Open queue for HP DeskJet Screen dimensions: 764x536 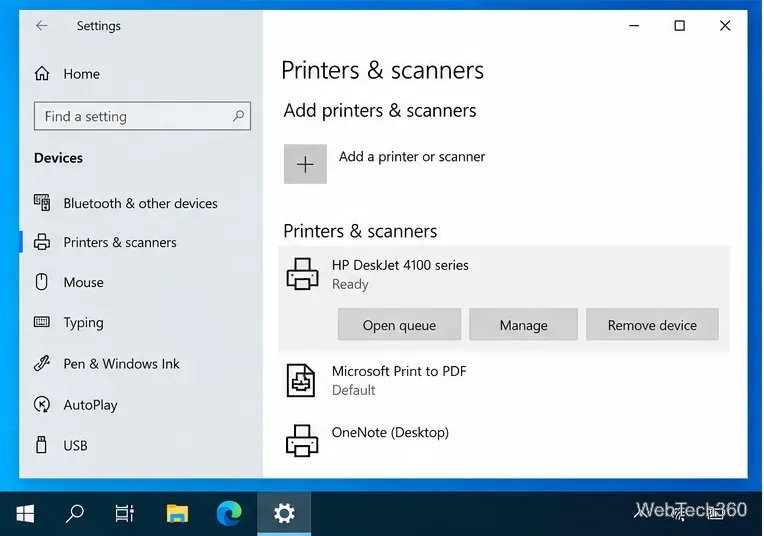coord(400,325)
